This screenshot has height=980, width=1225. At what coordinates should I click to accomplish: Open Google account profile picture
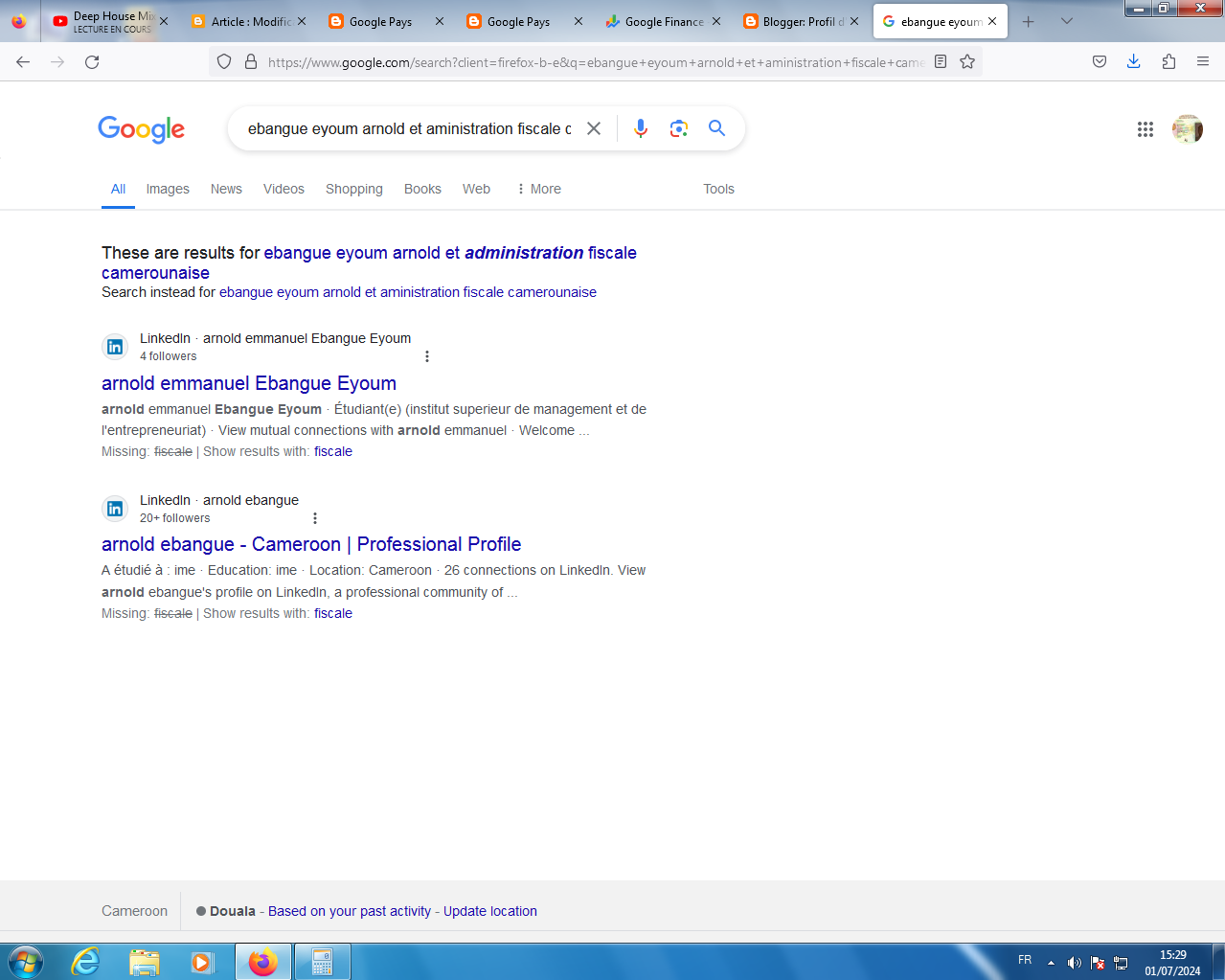[x=1188, y=129]
